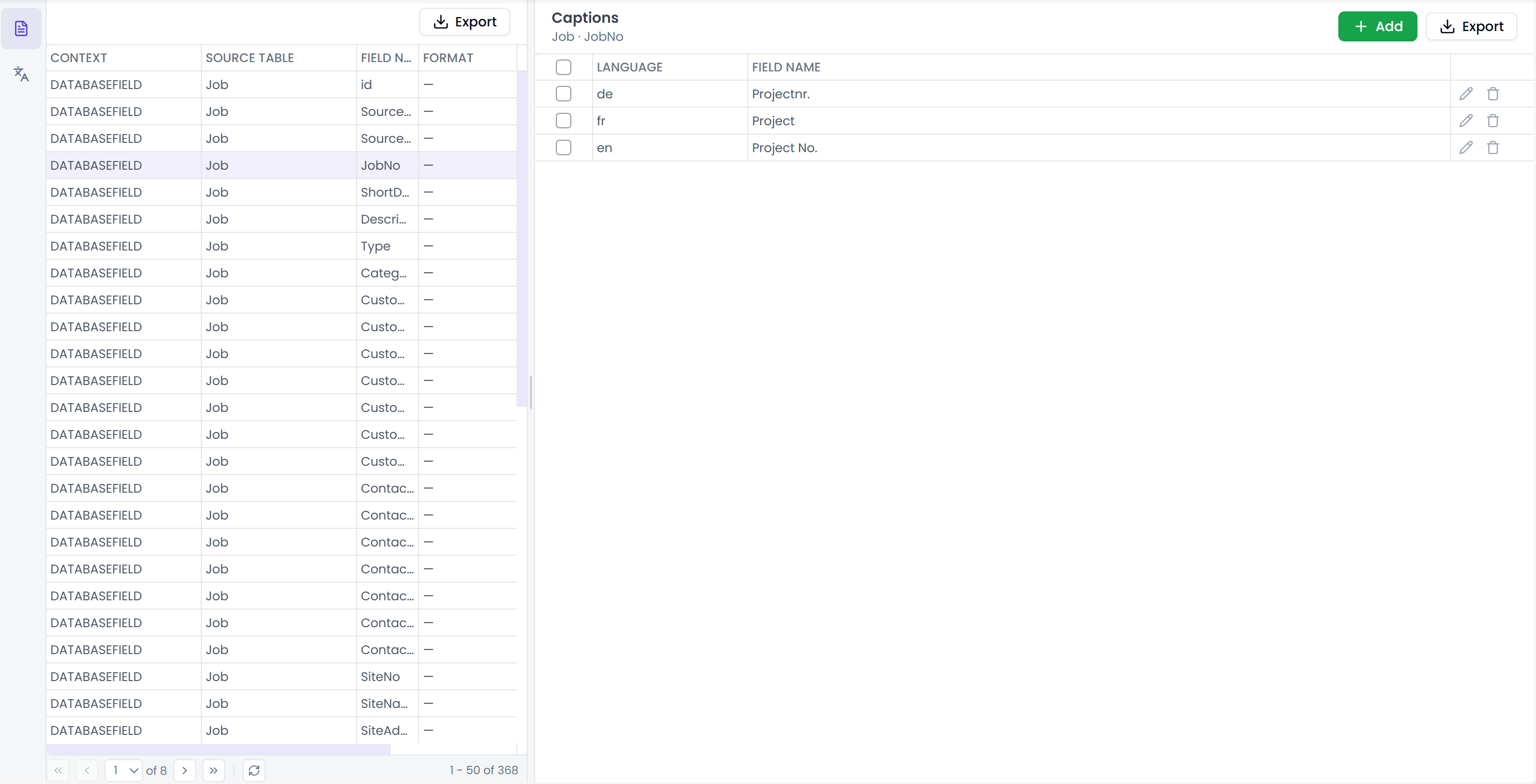Screen dimensions: 1536x784
Task: Edit the 'de' caption with pencil icon
Action: pos(1466,94)
